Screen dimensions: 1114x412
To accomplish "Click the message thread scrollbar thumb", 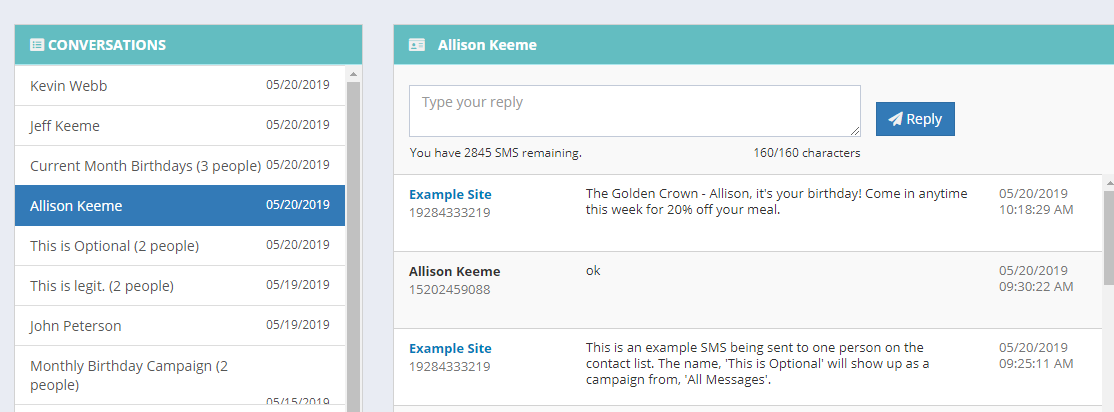I will (1108, 238).
